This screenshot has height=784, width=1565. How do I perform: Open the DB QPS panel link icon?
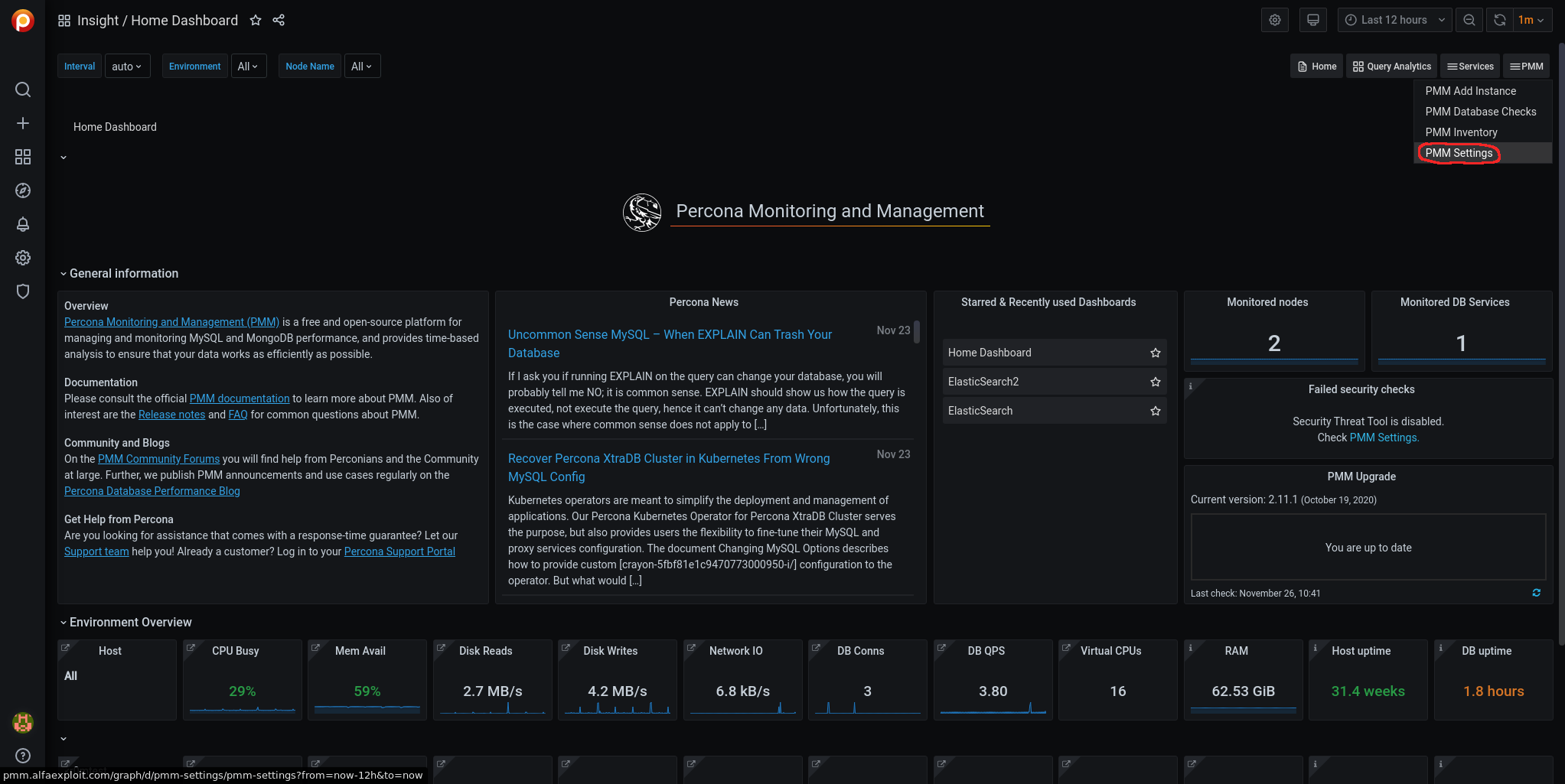(x=941, y=648)
